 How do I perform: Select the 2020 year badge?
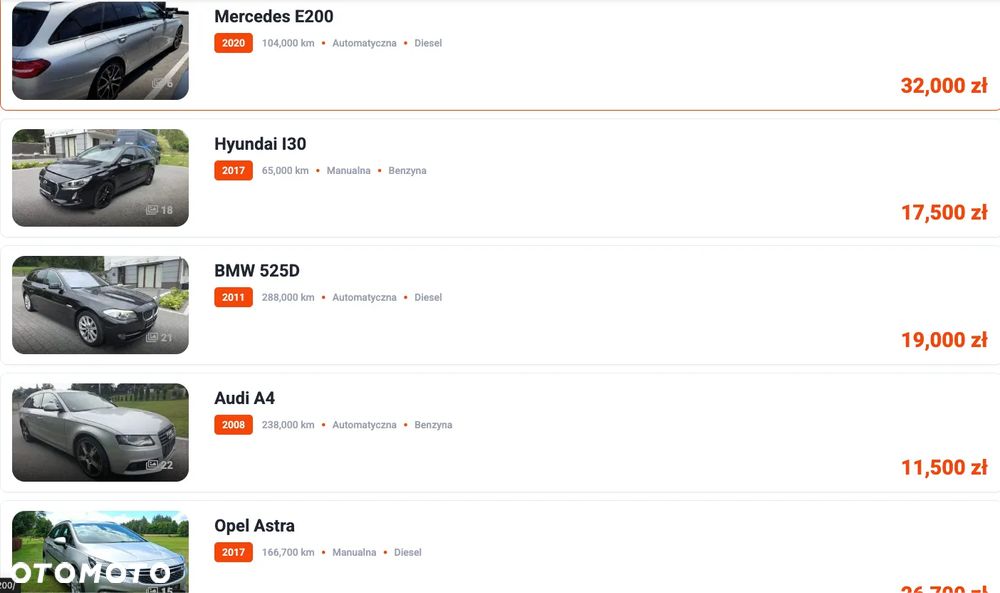point(233,43)
